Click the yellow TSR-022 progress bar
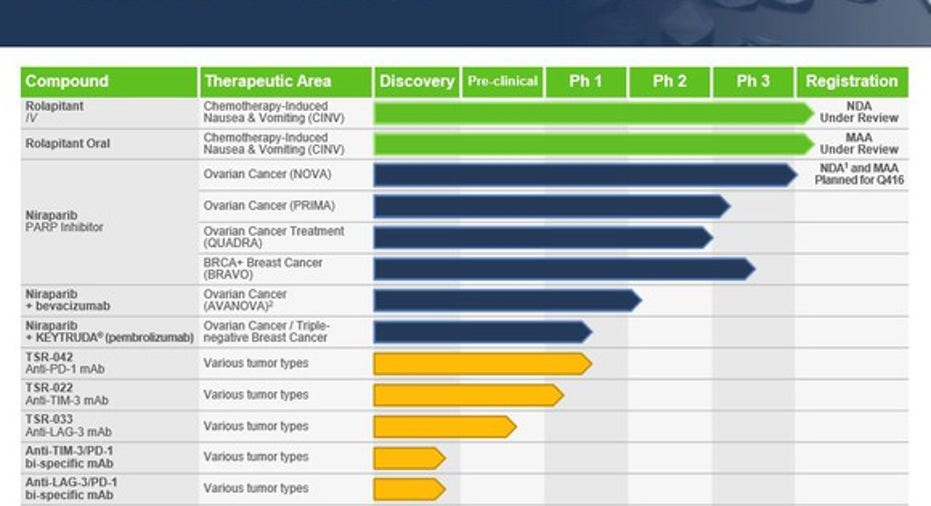 (468, 395)
